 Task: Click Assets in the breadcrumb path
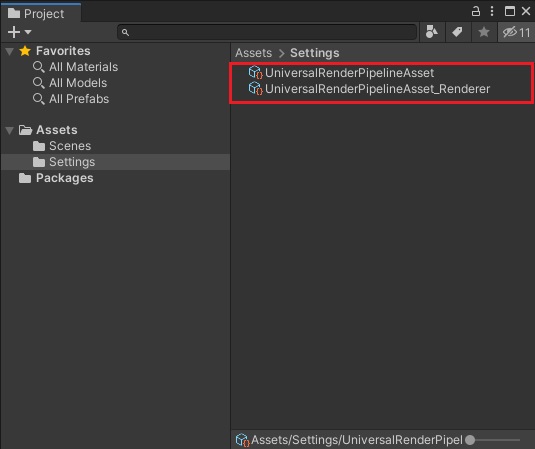click(254, 53)
